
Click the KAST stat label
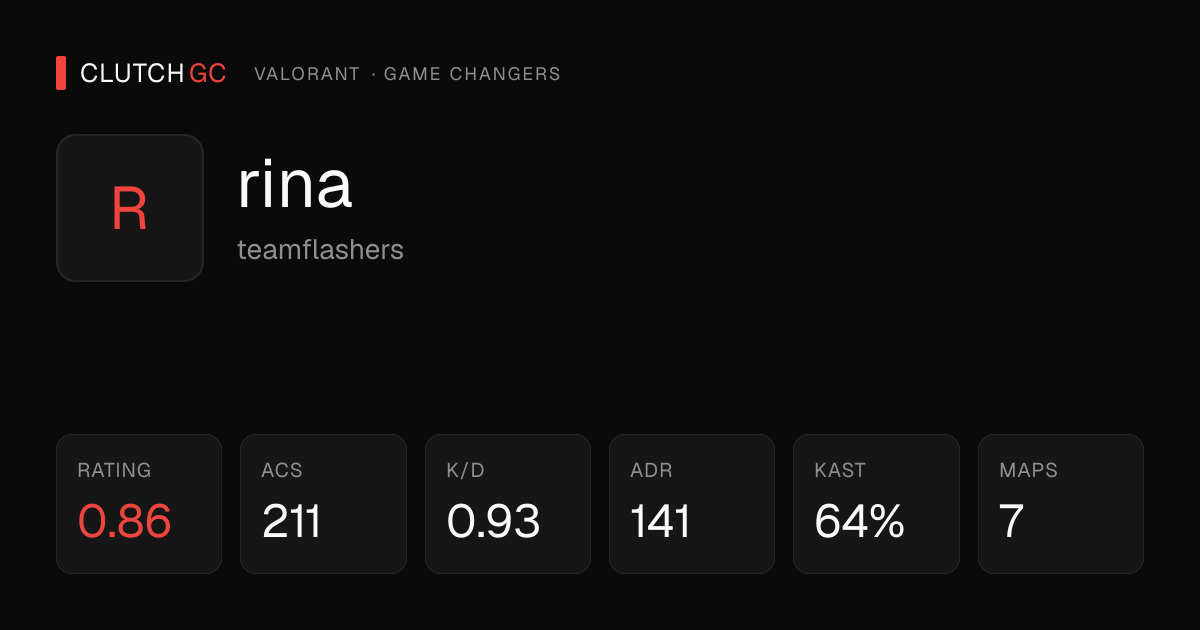pyautogui.click(x=840, y=470)
